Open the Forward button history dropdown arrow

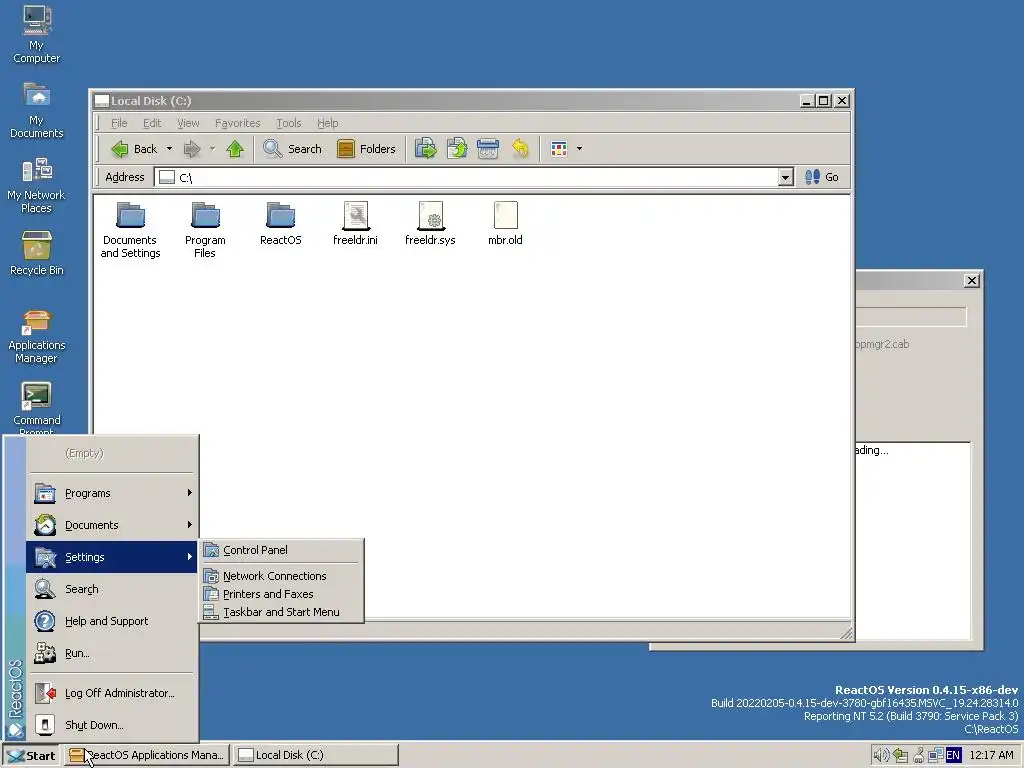coord(212,149)
